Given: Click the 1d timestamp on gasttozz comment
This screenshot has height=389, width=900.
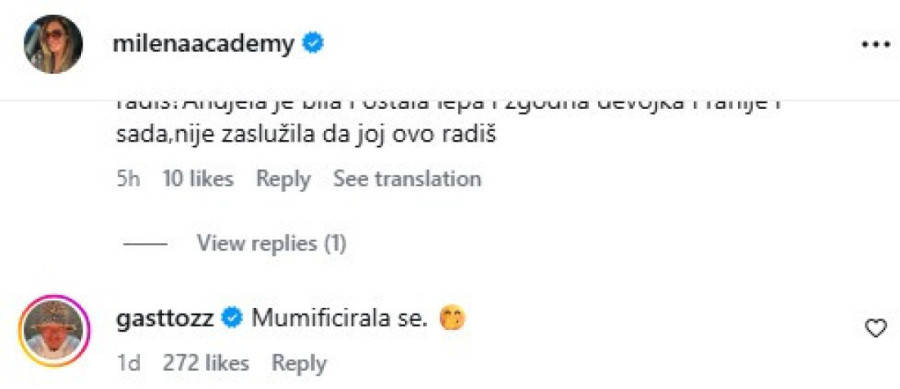Looking at the screenshot, I should [127, 363].
